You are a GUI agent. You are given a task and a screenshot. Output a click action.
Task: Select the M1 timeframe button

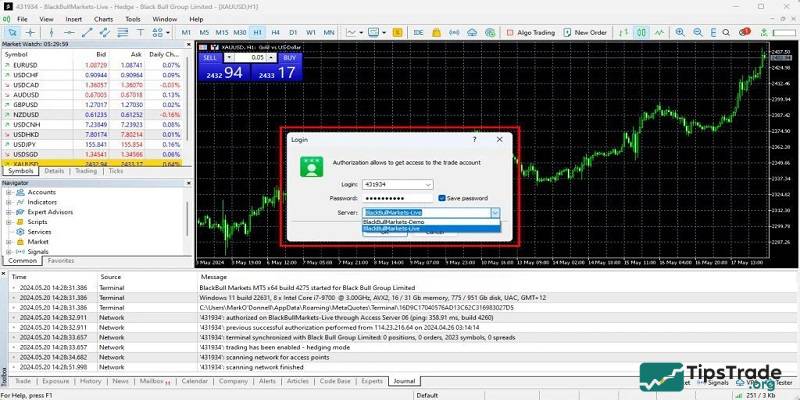click(x=186, y=33)
